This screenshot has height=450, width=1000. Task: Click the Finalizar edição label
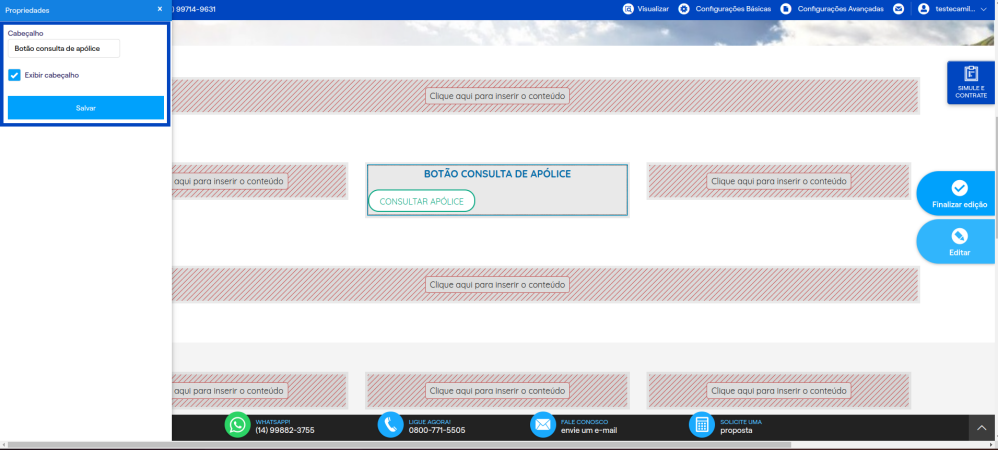coord(959,205)
